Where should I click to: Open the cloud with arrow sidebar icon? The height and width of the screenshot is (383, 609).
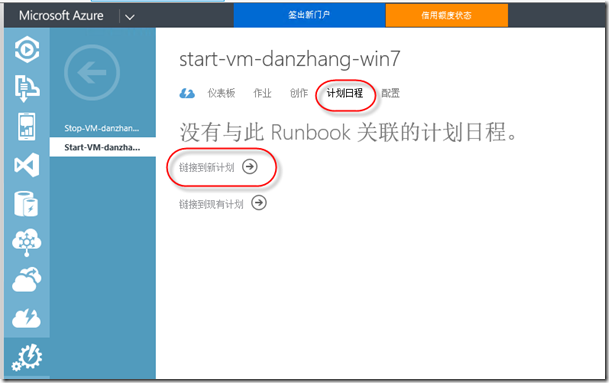(x=26, y=279)
